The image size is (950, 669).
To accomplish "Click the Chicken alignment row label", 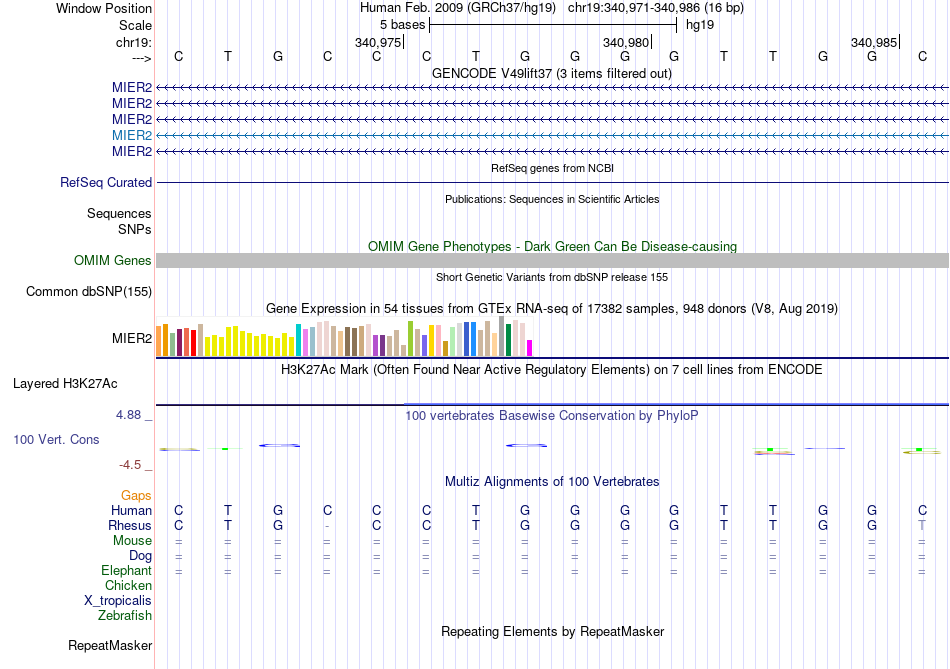I will point(128,585).
